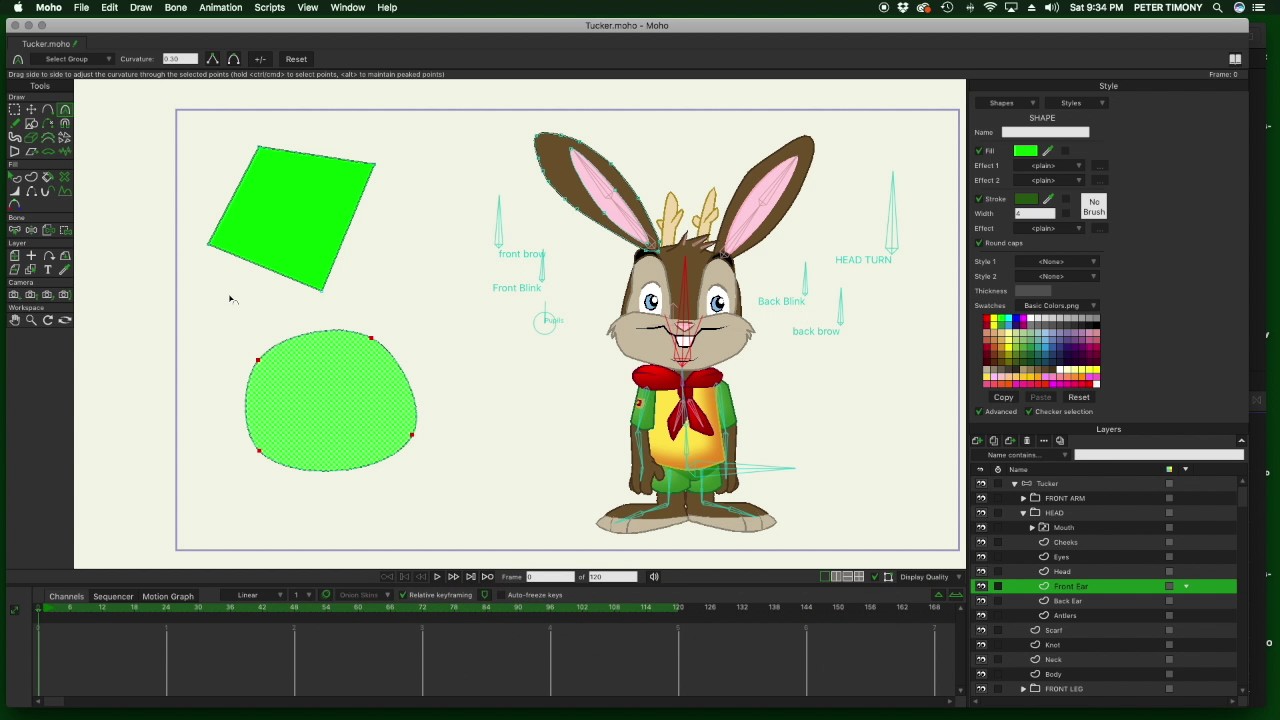The image size is (1280, 720).
Task: Click the Copy style button
Action: [x=1003, y=397]
